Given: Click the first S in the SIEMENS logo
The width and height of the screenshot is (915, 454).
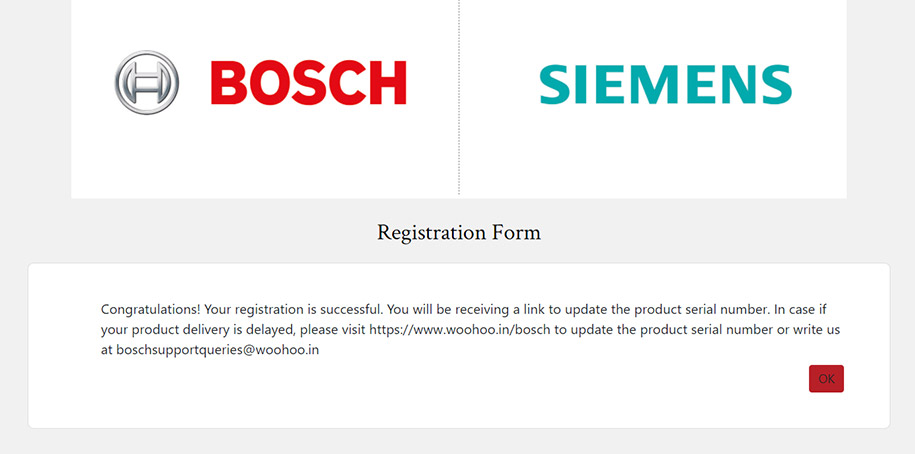Looking at the screenshot, I should (x=555, y=85).
